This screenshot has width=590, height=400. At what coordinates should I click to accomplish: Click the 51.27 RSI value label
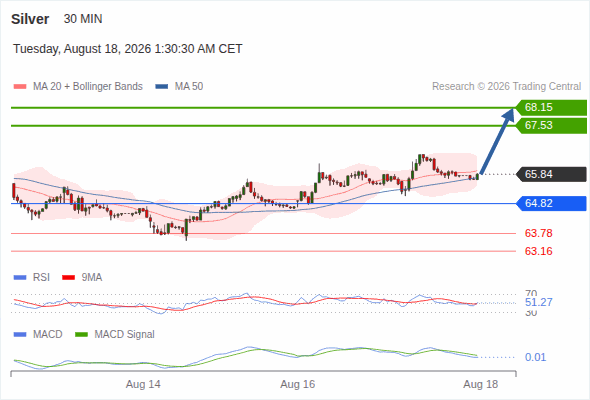coord(538,302)
